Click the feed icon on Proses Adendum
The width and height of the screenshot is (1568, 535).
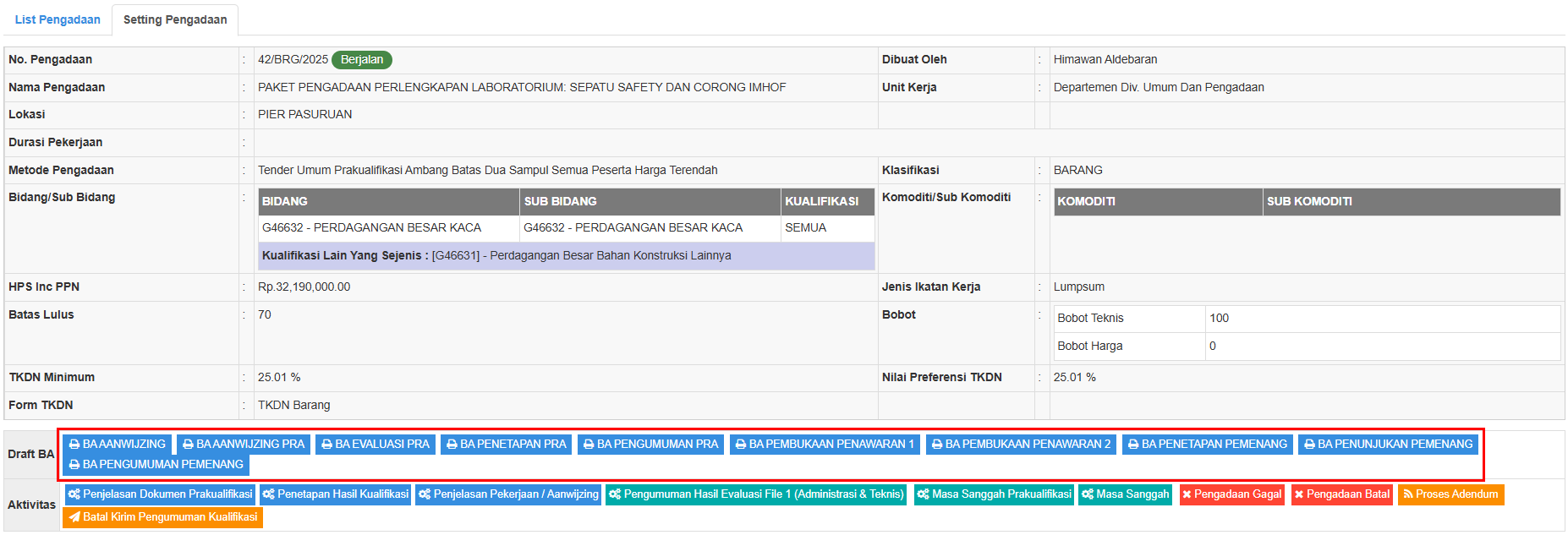[x=1408, y=494]
